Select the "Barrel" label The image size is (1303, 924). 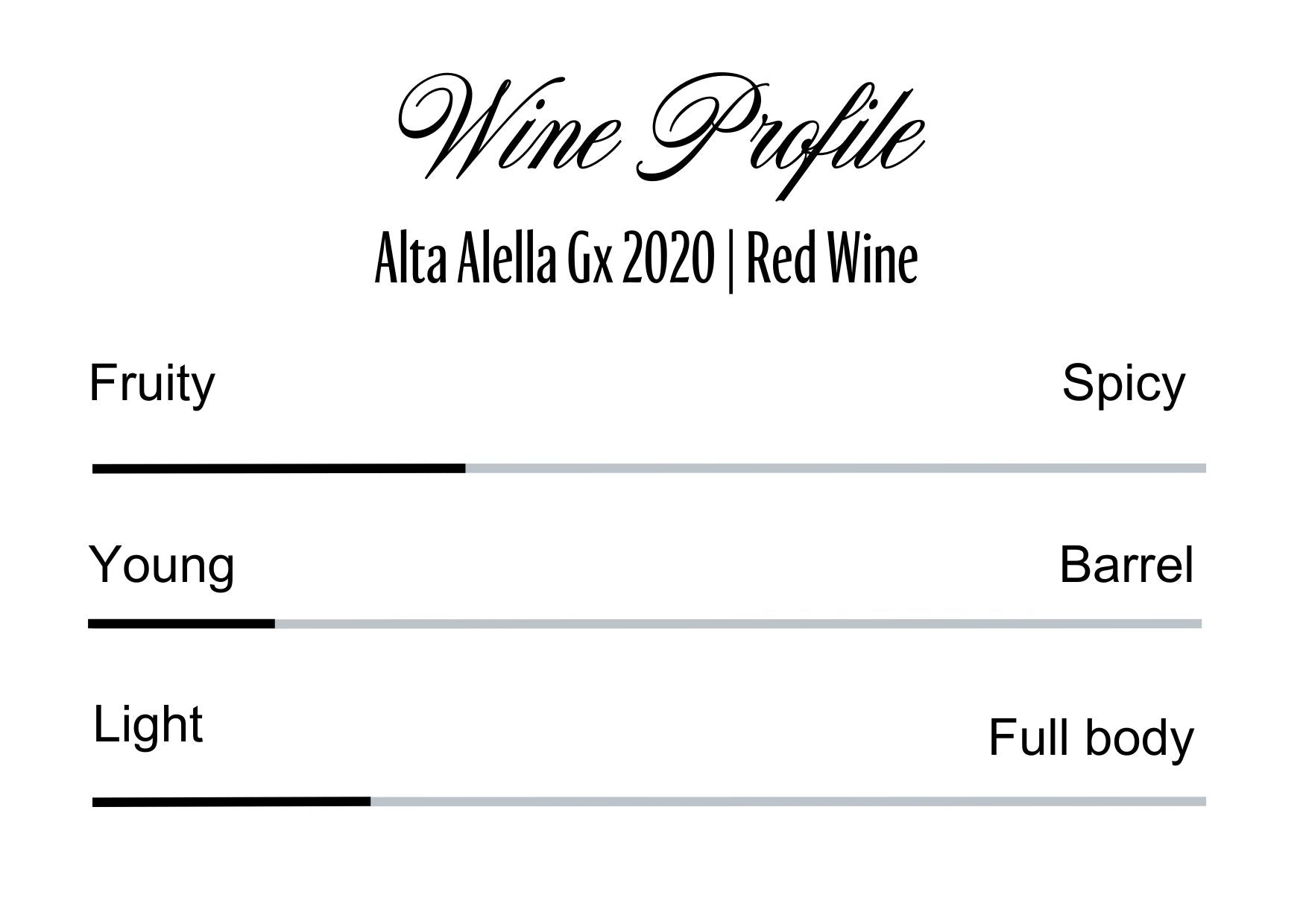click(1126, 566)
